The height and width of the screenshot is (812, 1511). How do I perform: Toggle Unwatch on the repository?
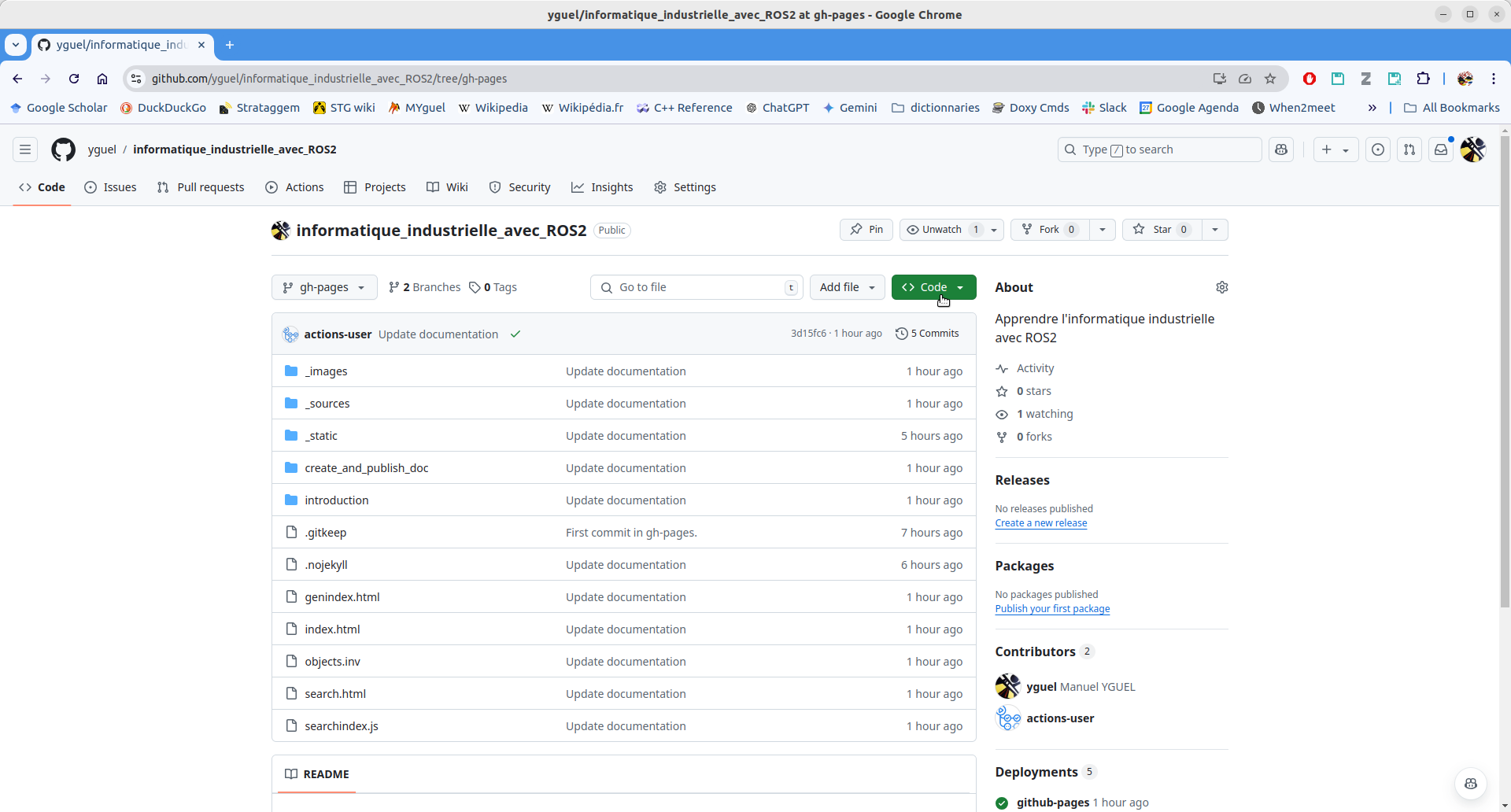pos(942,230)
